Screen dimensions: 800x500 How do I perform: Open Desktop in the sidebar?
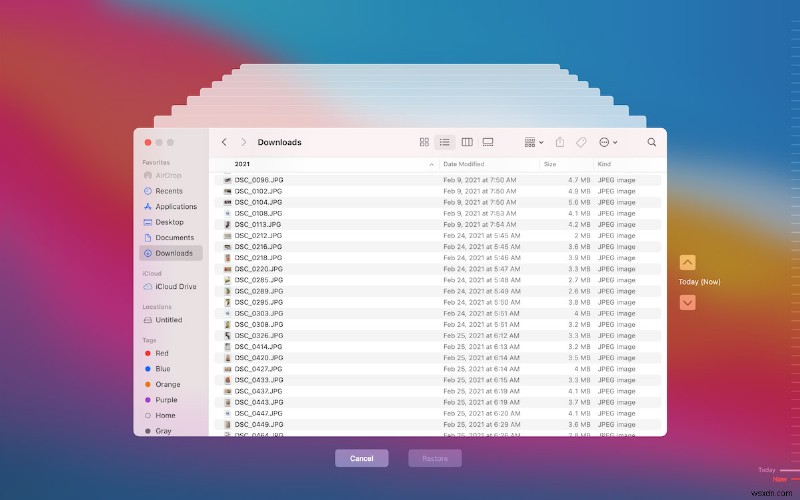click(x=171, y=222)
